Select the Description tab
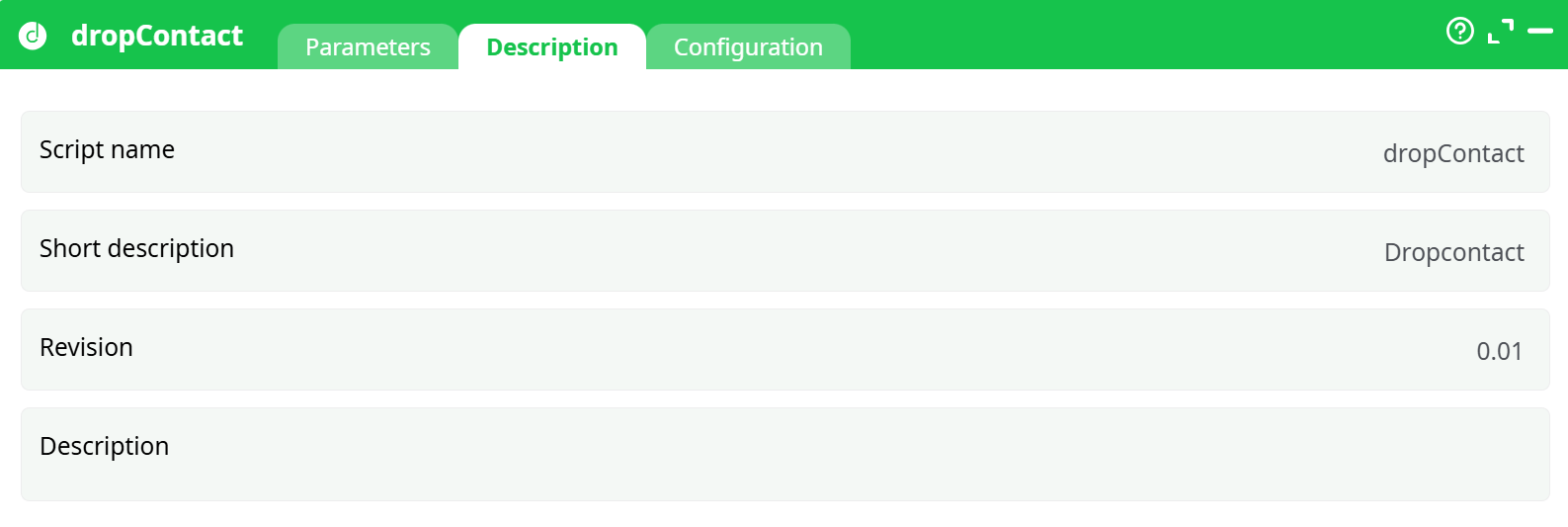Image resolution: width=1568 pixels, height=527 pixels. point(551,47)
